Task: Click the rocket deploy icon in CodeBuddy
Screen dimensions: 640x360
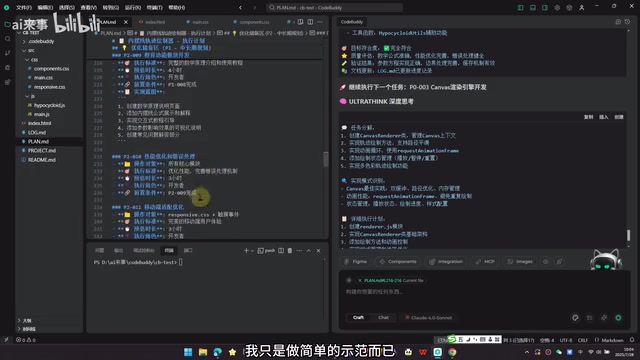Action: [x=559, y=261]
